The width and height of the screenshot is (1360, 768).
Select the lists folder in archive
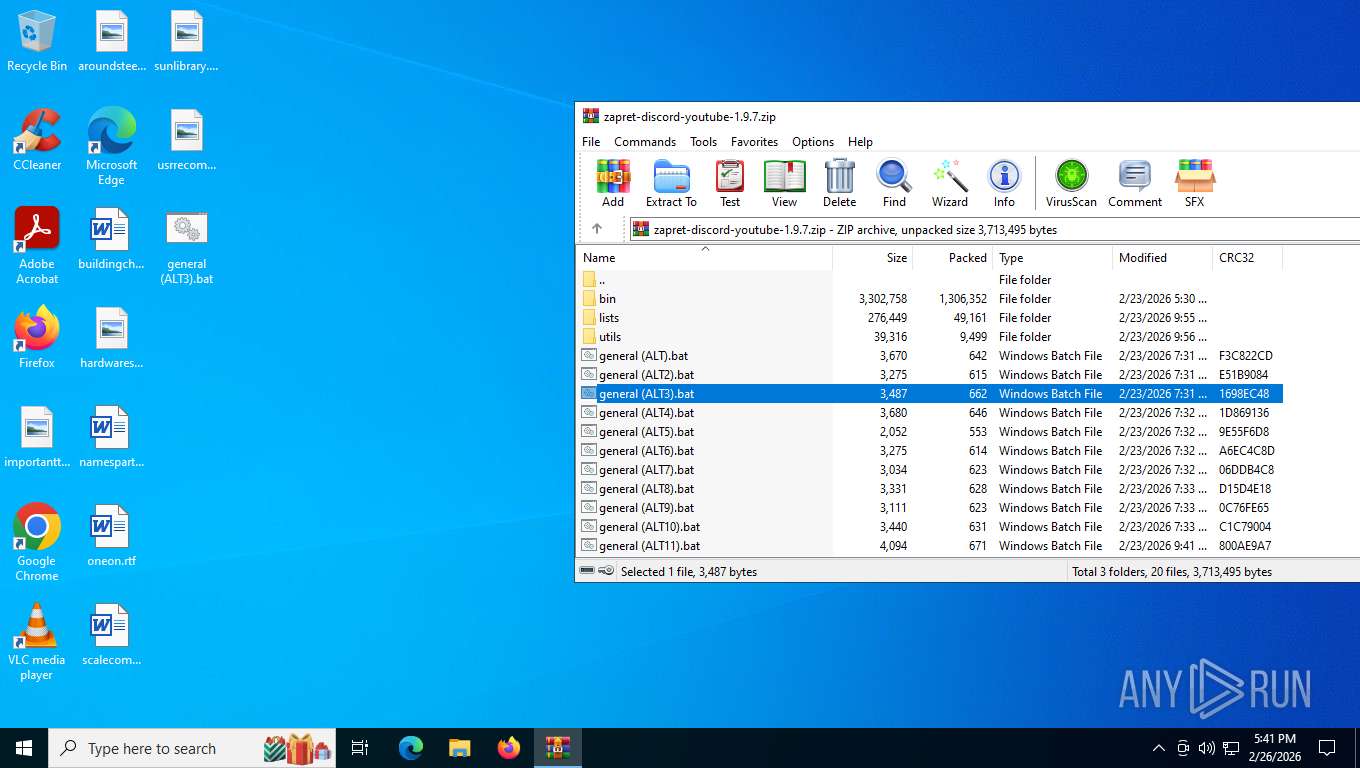(930, 318)
